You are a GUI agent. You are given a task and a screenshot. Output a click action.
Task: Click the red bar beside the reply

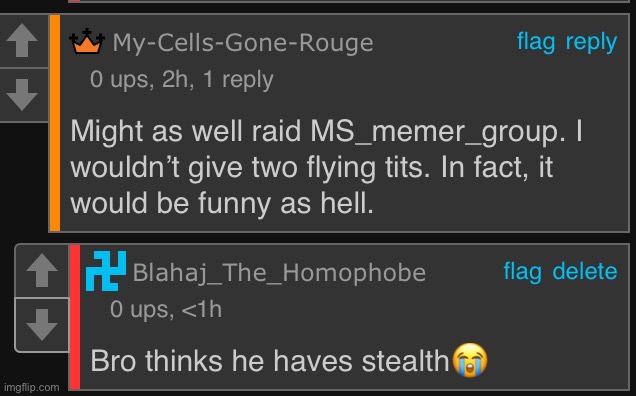coord(75,317)
